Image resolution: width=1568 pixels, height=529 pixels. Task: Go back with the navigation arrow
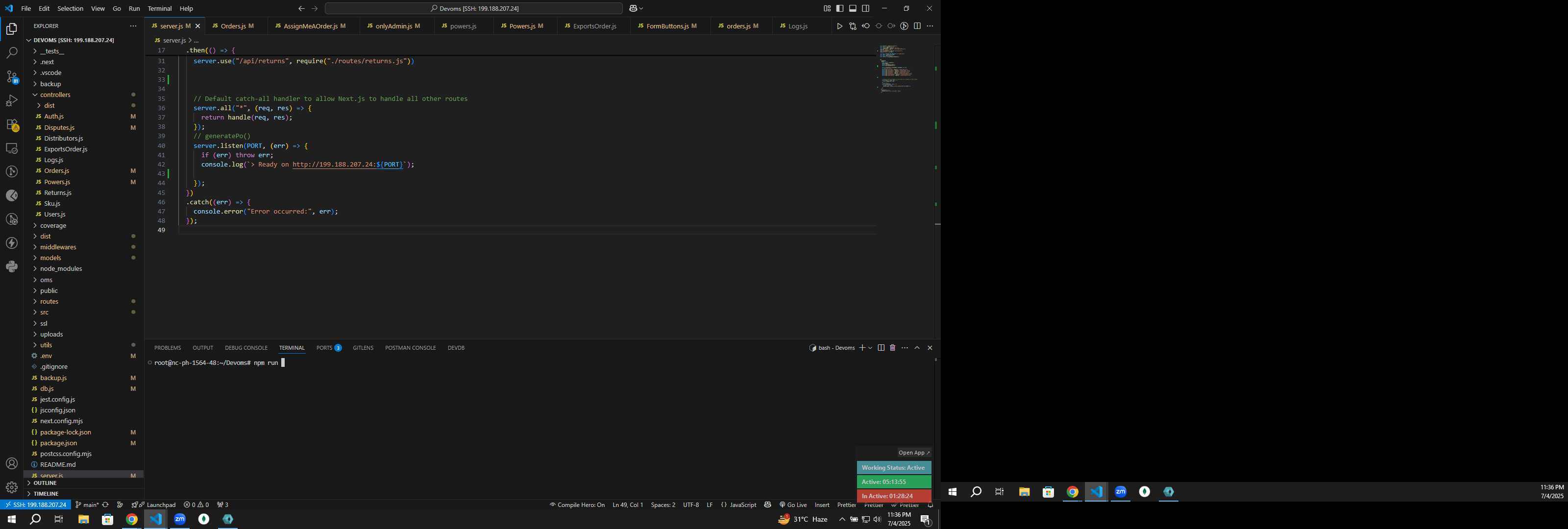pos(301,8)
